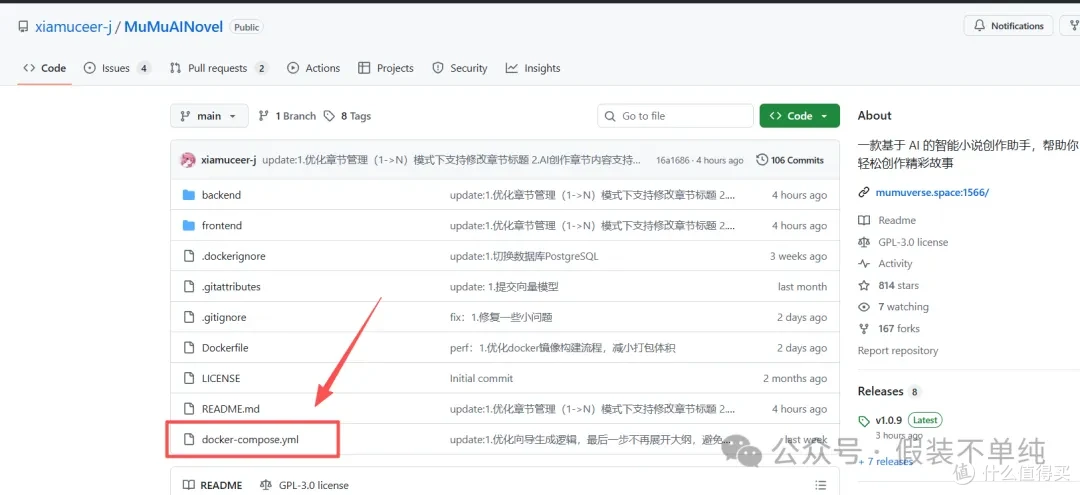Image resolution: width=1080 pixels, height=495 pixels.
Task: Open the .dockerignore file
Action: click(x=233, y=256)
